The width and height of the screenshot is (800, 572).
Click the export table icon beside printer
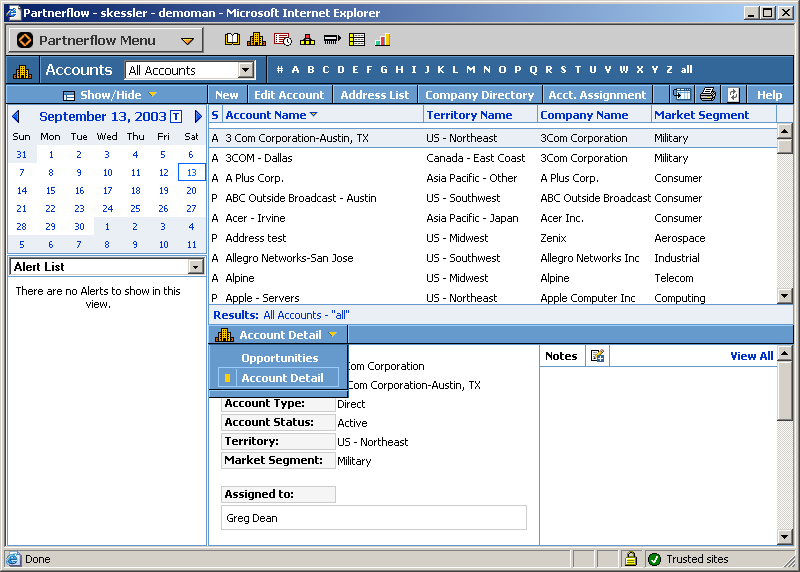point(682,94)
